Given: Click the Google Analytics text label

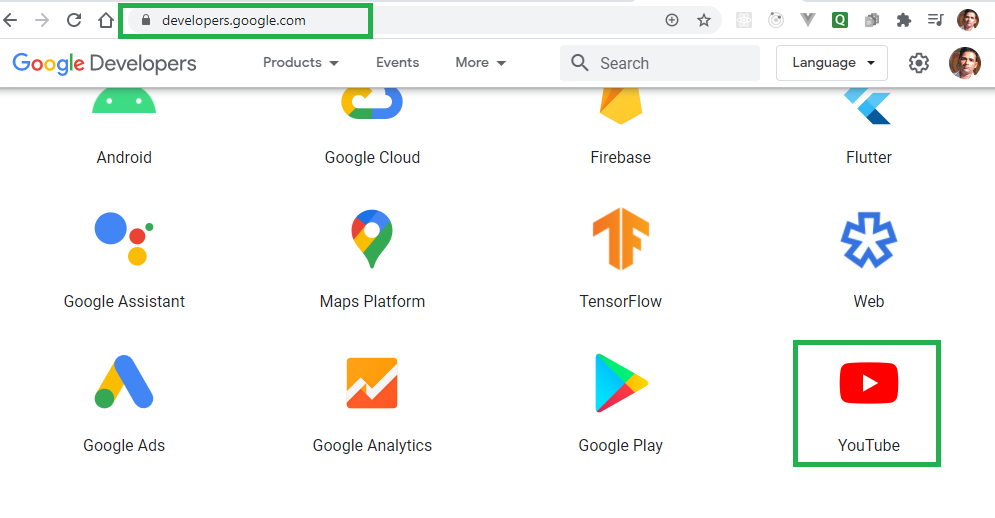Looking at the screenshot, I should point(372,446).
